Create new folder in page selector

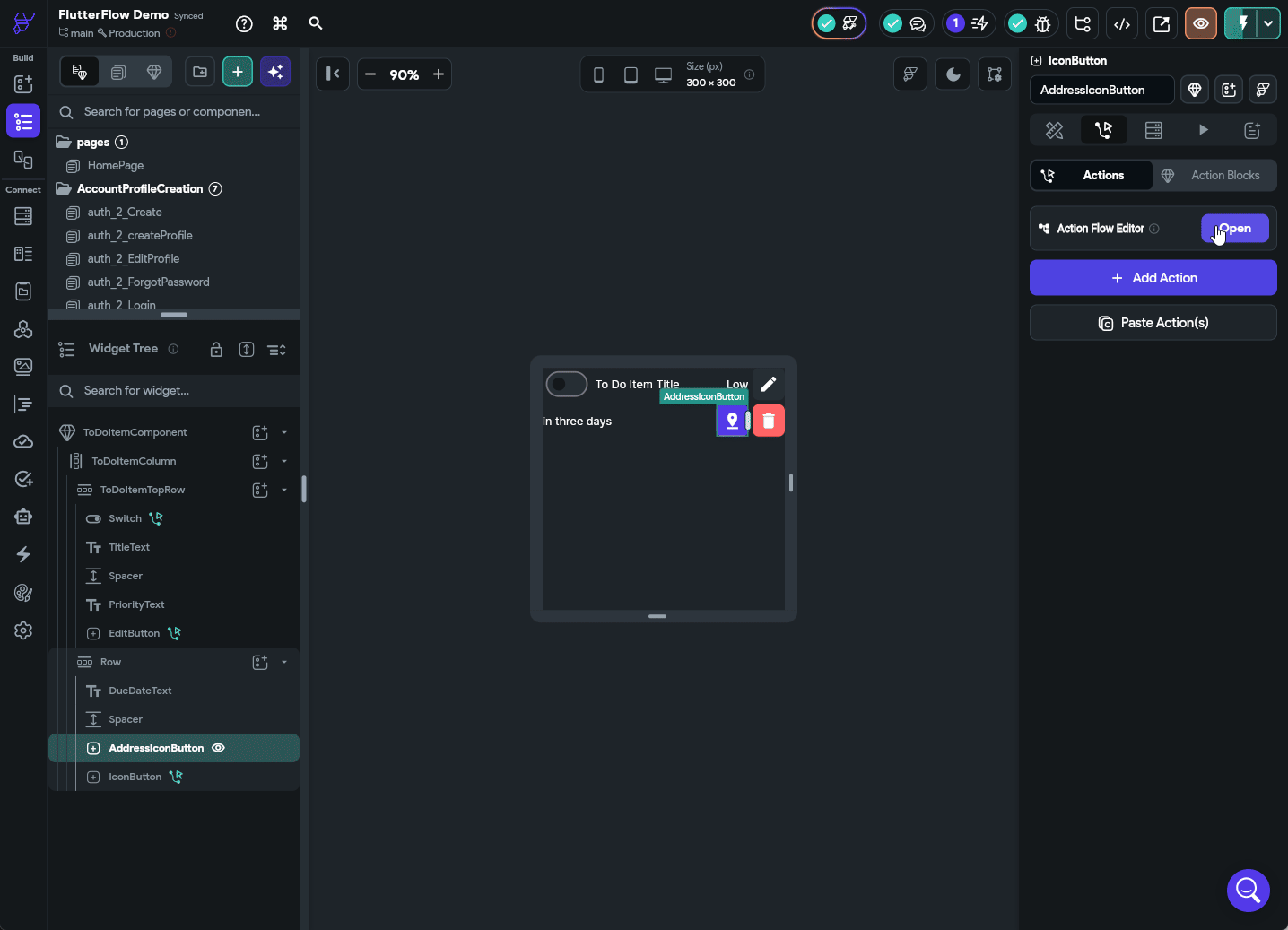tap(200, 72)
